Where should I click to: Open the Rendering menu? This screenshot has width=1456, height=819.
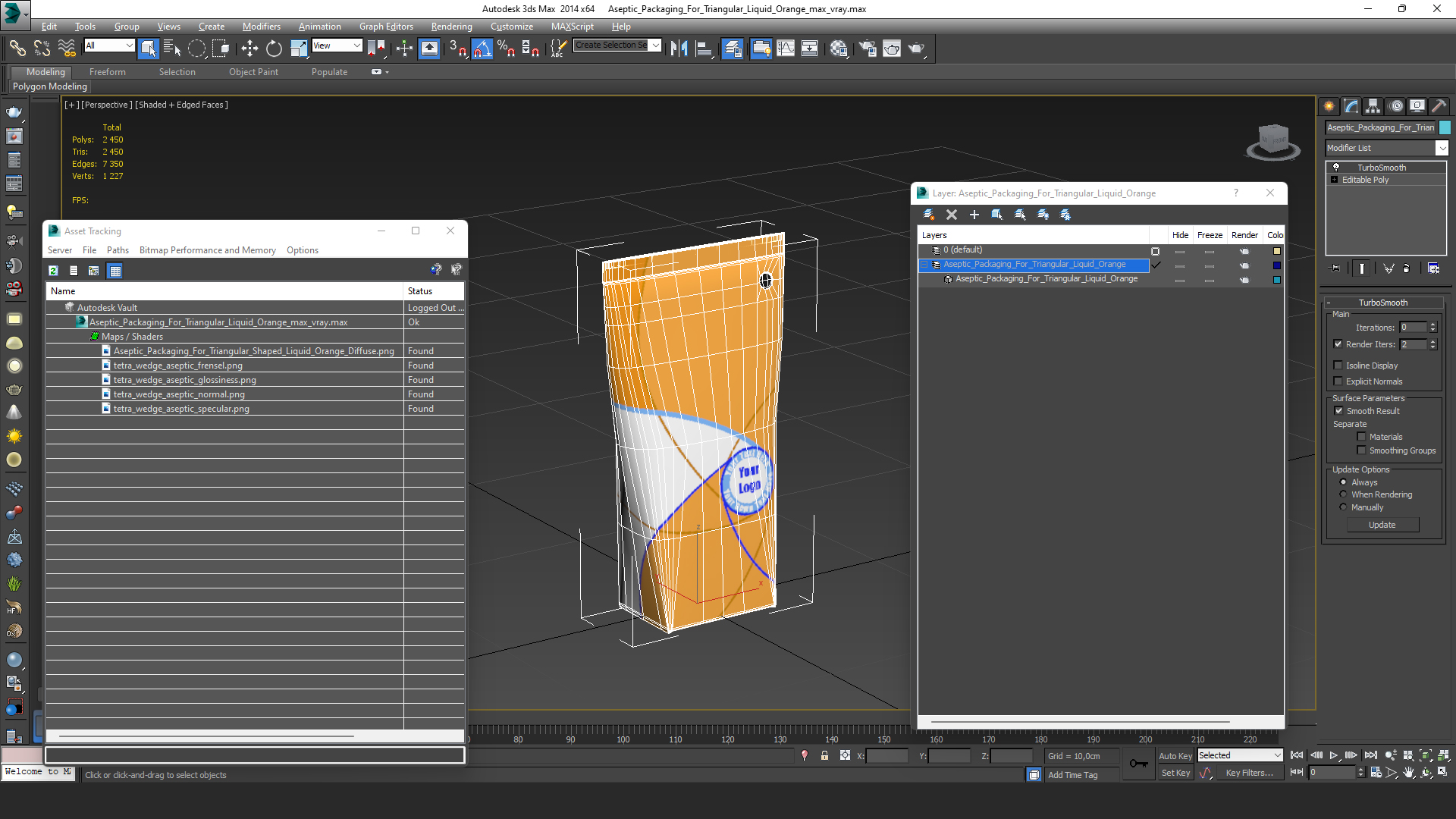451,27
